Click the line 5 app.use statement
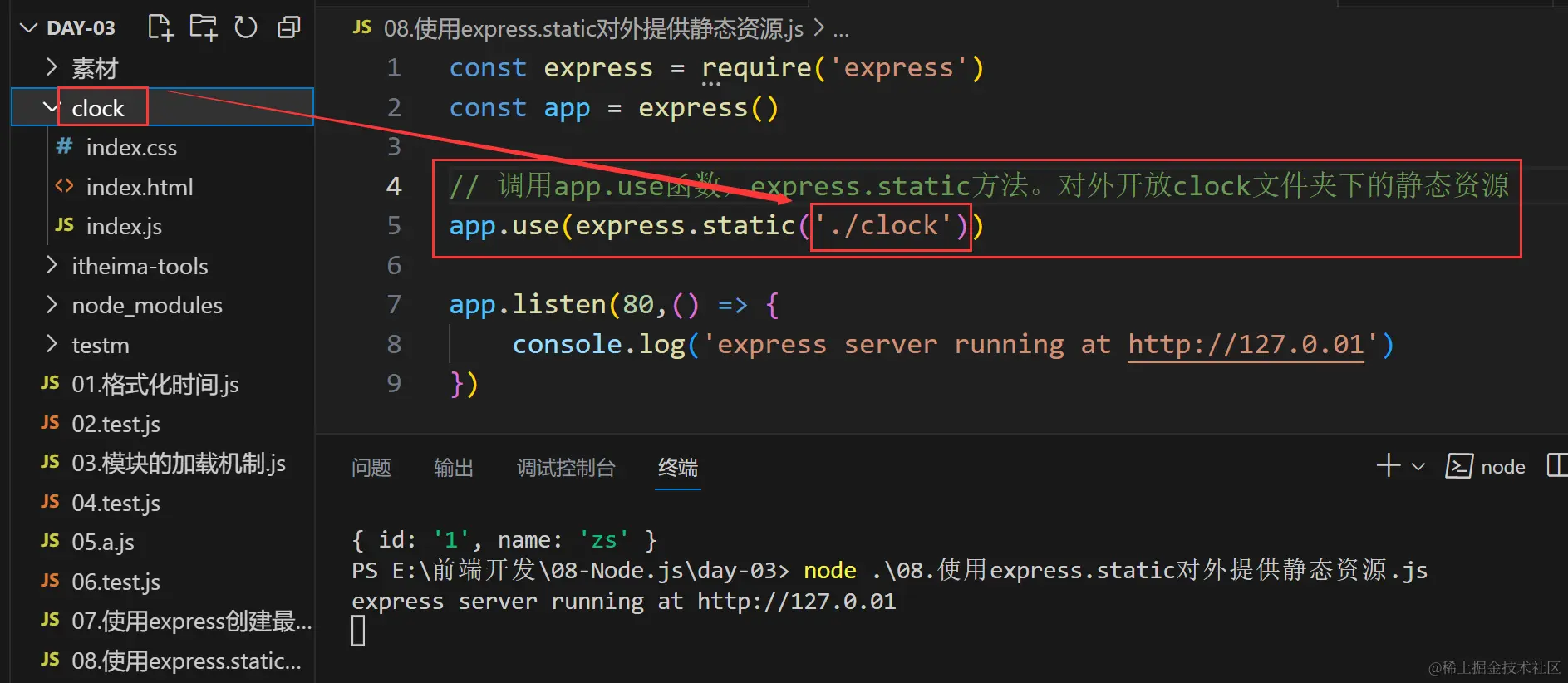This screenshot has width=1568, height=683. point(716,225)
